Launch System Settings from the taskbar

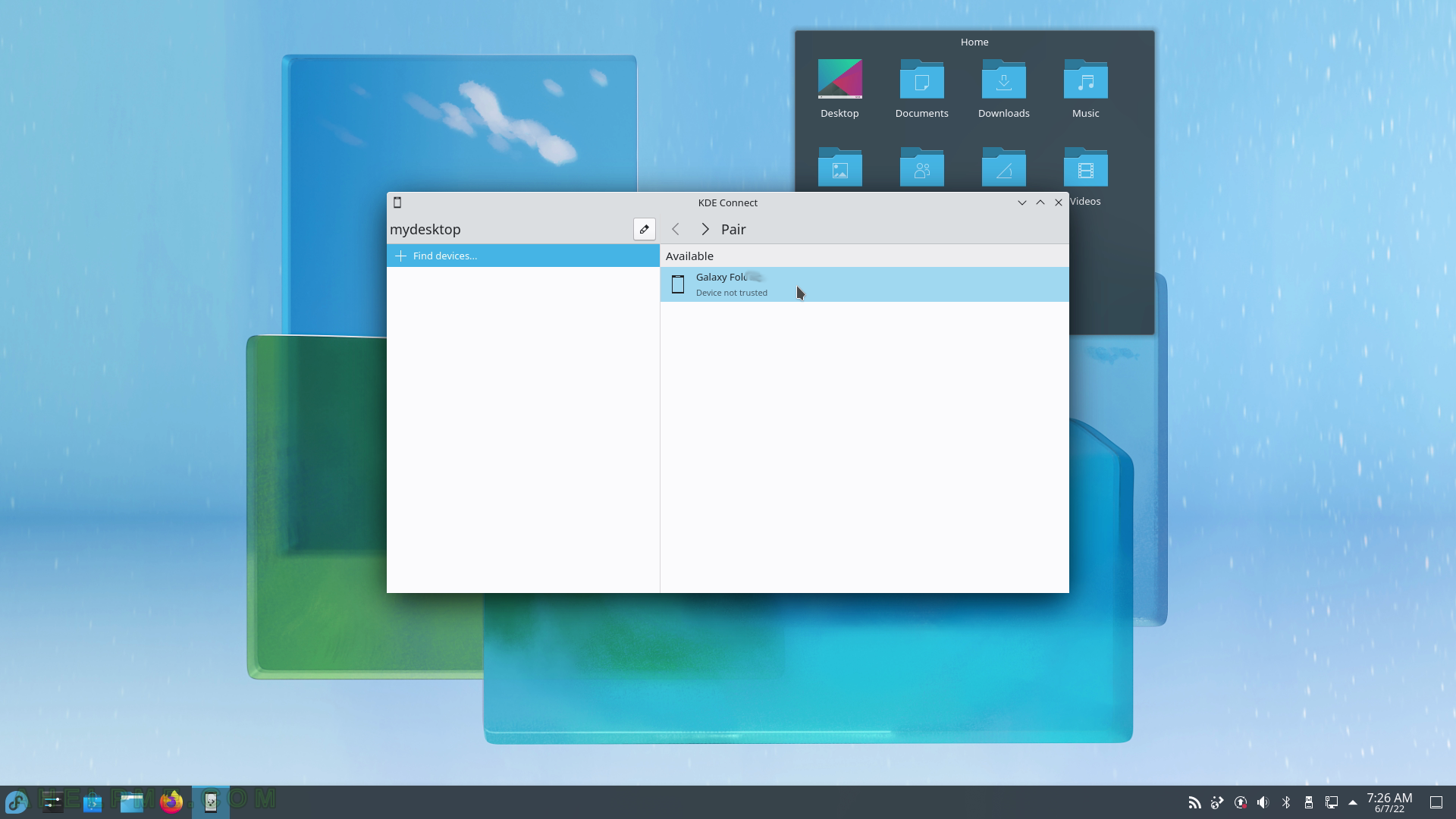tap(52, 802)
